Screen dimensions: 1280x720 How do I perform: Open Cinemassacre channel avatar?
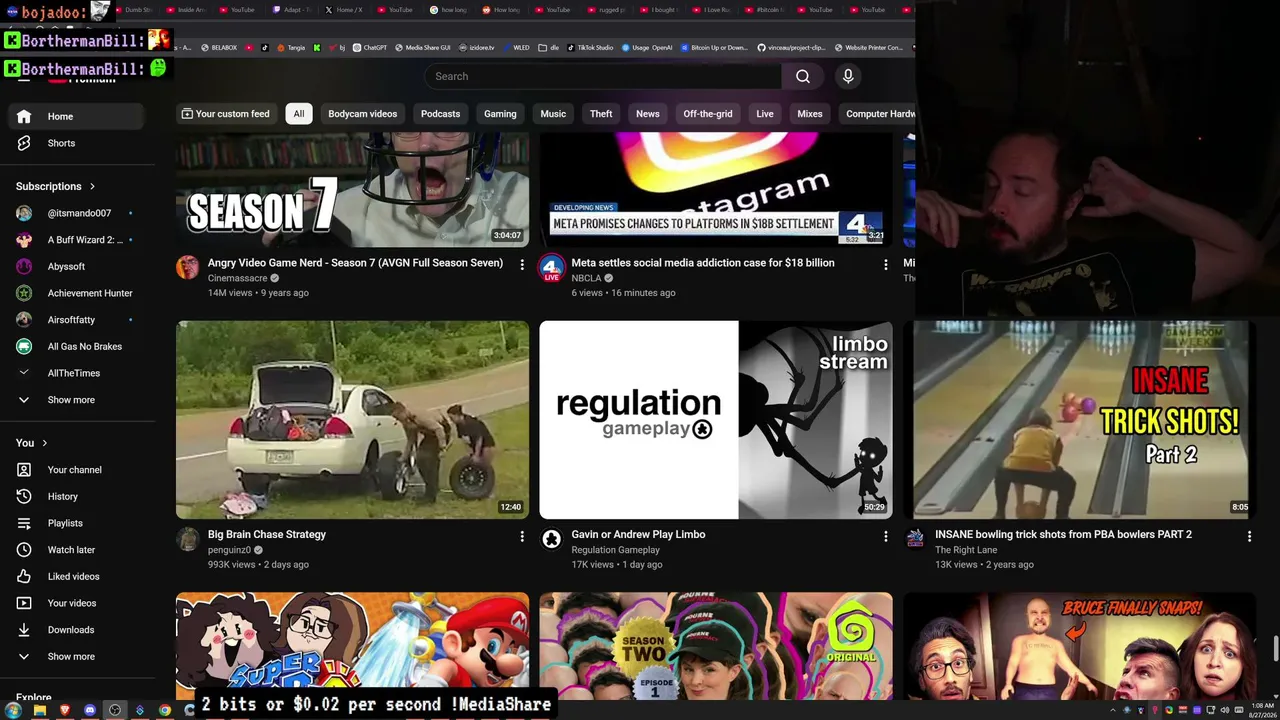[187, 267]
